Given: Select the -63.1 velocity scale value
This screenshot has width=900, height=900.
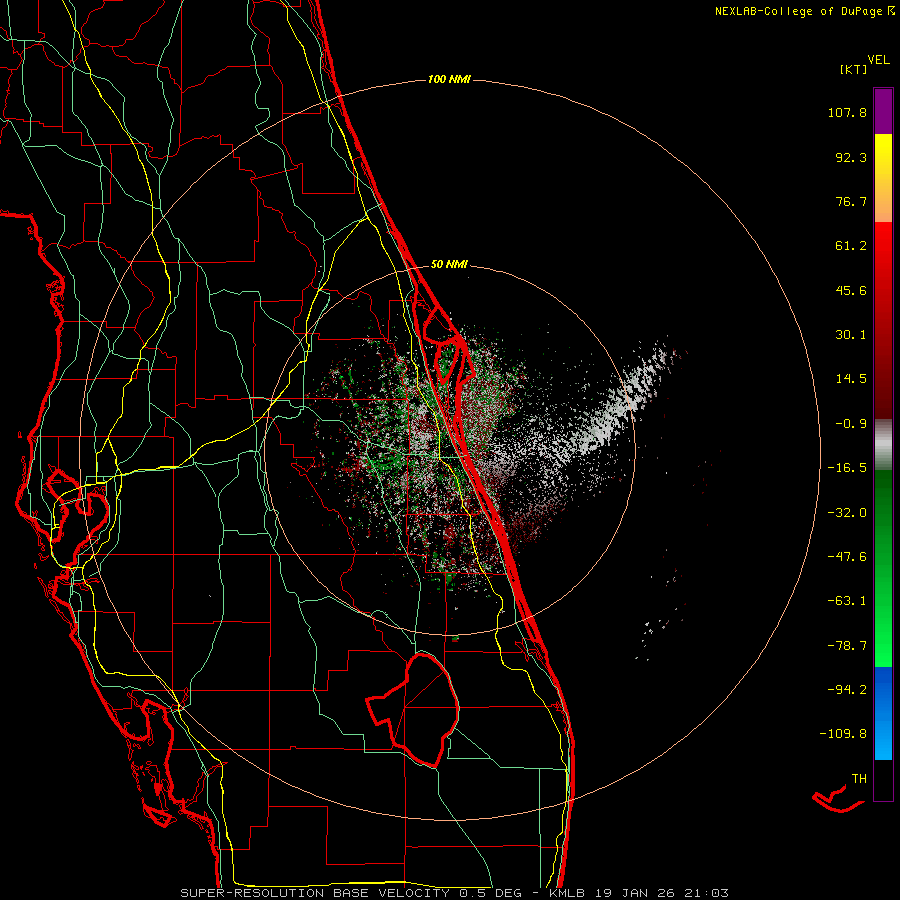Looking at the screenshot, I should 847,601.
